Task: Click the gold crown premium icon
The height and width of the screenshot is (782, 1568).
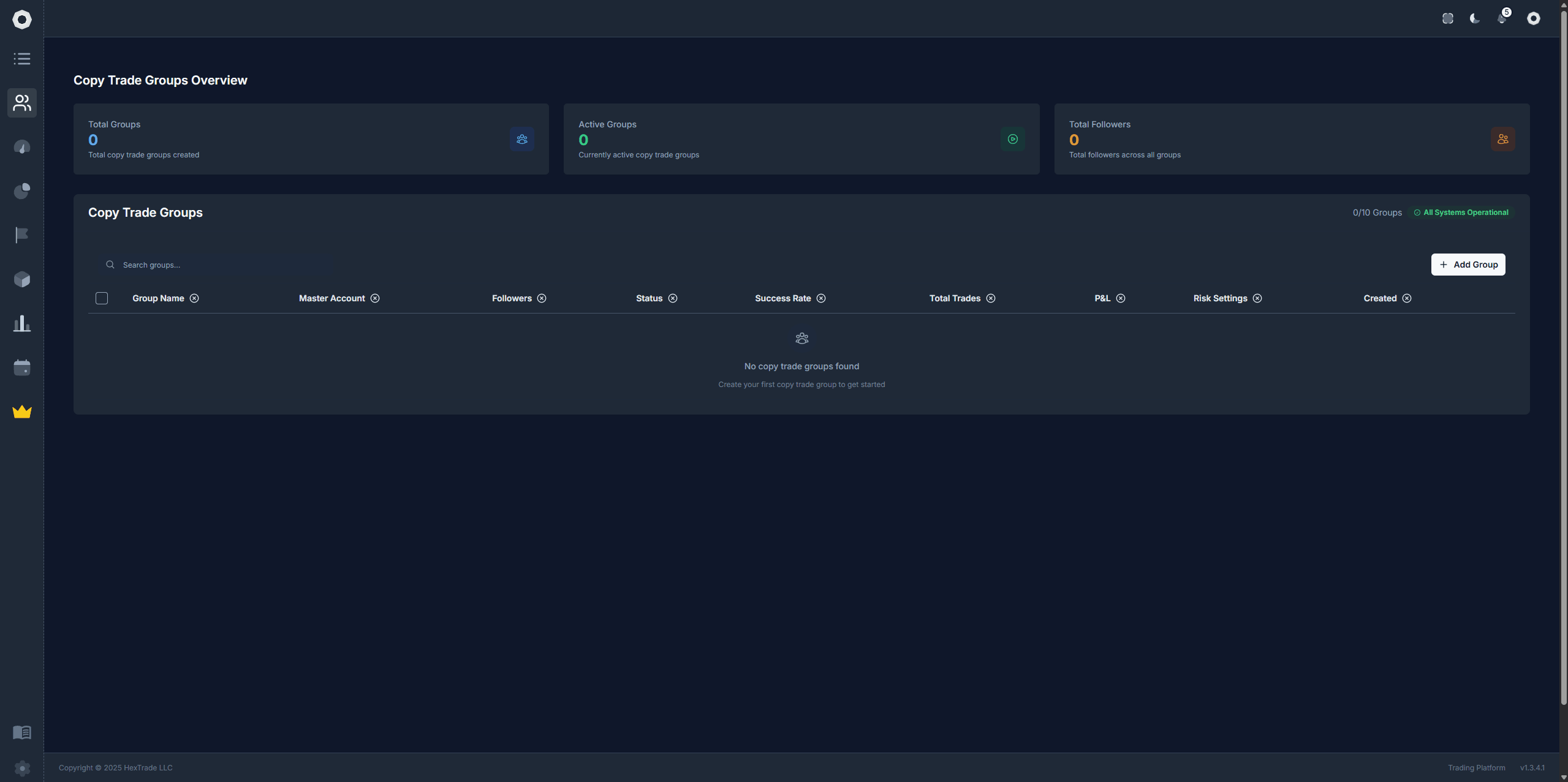Action: coord(22,412)
